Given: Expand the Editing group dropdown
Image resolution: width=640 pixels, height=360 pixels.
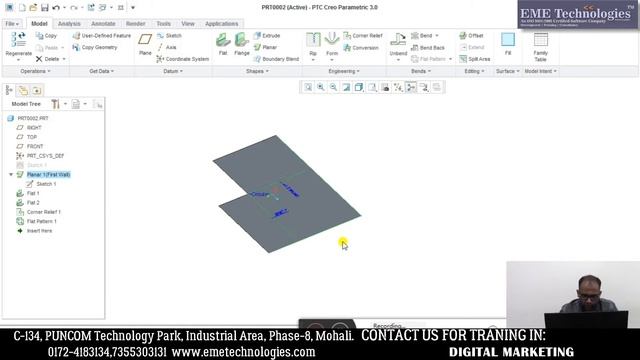Looking at the screenshot, I should tap(474, 71).
